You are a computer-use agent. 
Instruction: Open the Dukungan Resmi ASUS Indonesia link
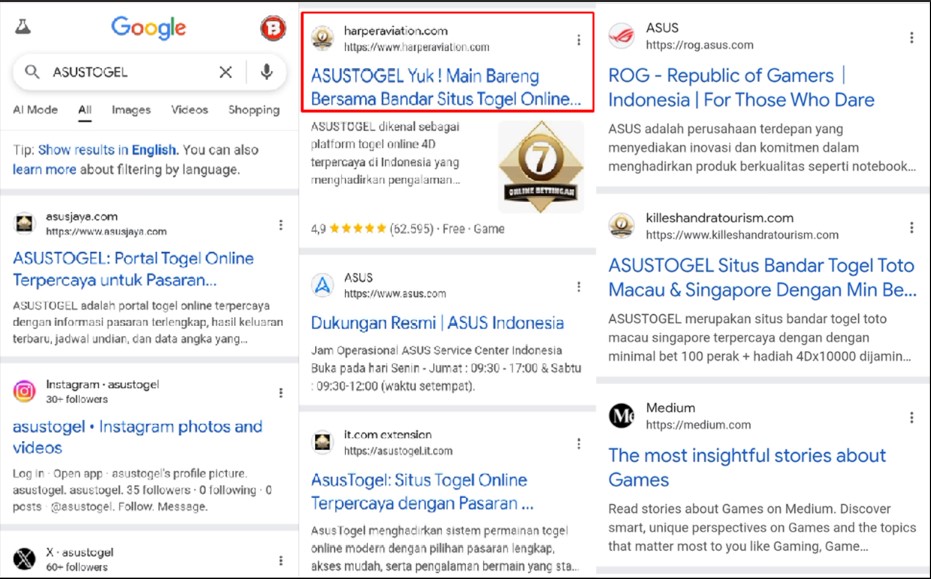tap(437, 323)
